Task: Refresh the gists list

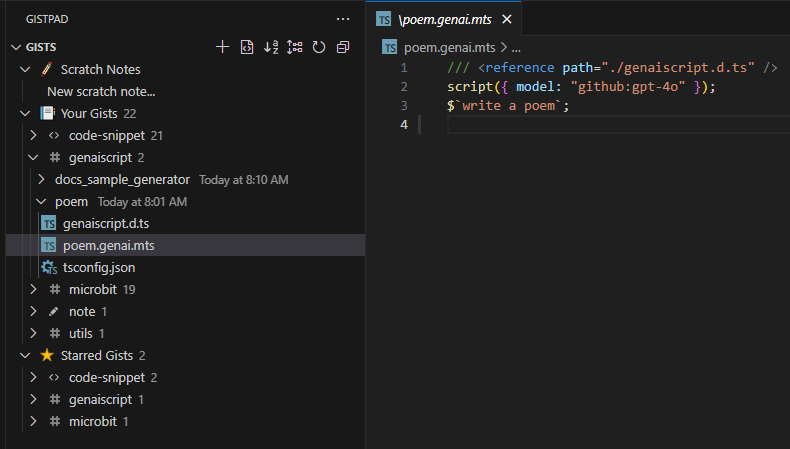Action: pos(319,47)
